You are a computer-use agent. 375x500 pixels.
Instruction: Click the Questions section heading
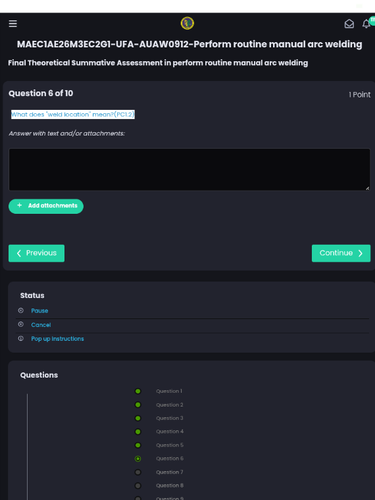[x=39, y=375]
